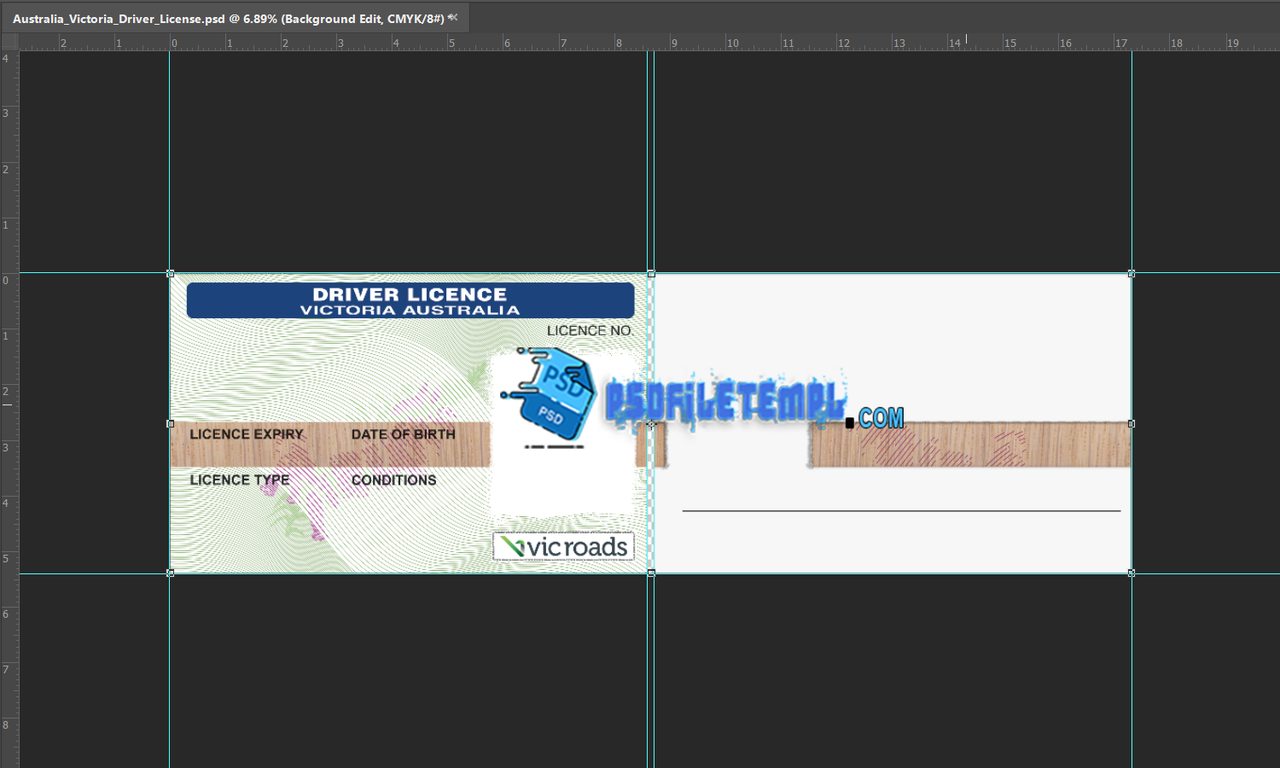1280x768 pixels.
Task: Click the DATE OF BIRTH label
Action: (403, 434)
